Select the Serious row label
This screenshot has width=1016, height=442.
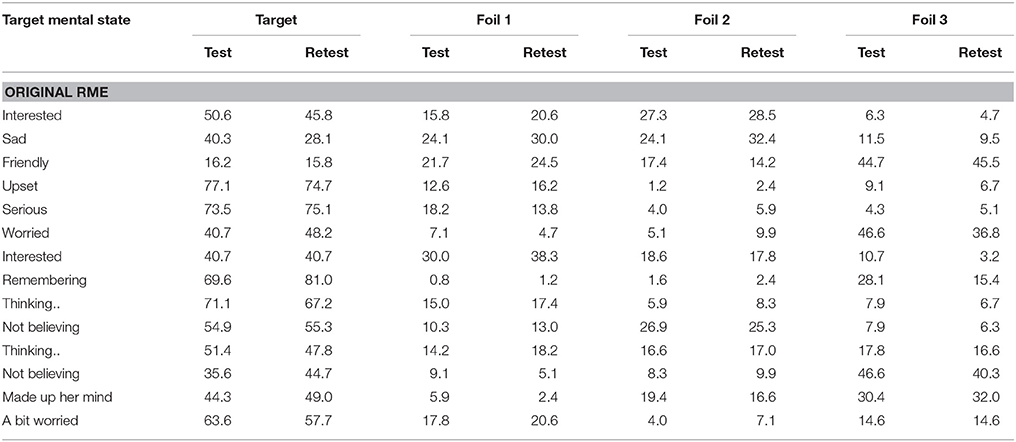pyautogui.click(x=24, y=209)
